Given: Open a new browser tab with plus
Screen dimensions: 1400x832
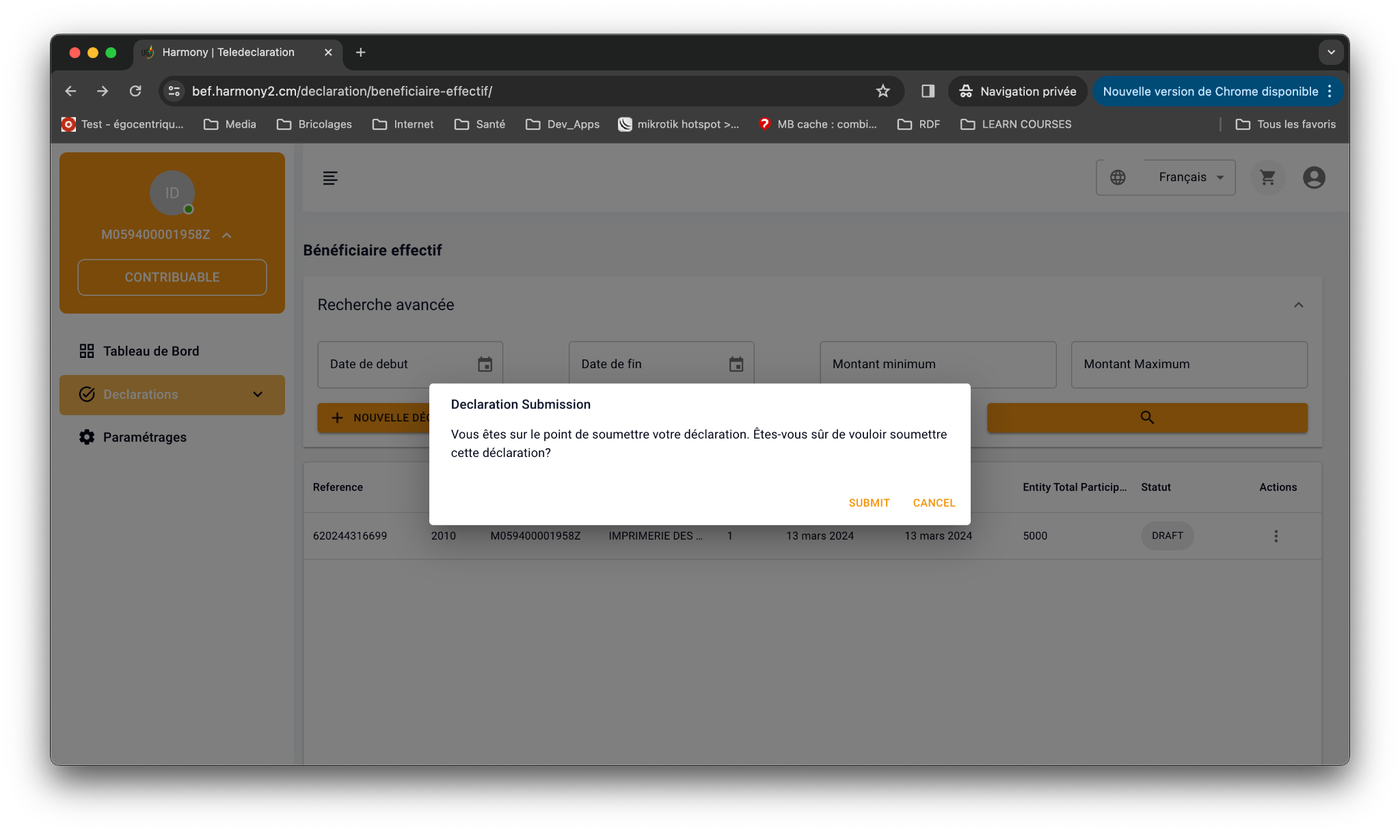Looking at the screenshot, I should pyautogui.click(x=361, y=52).
